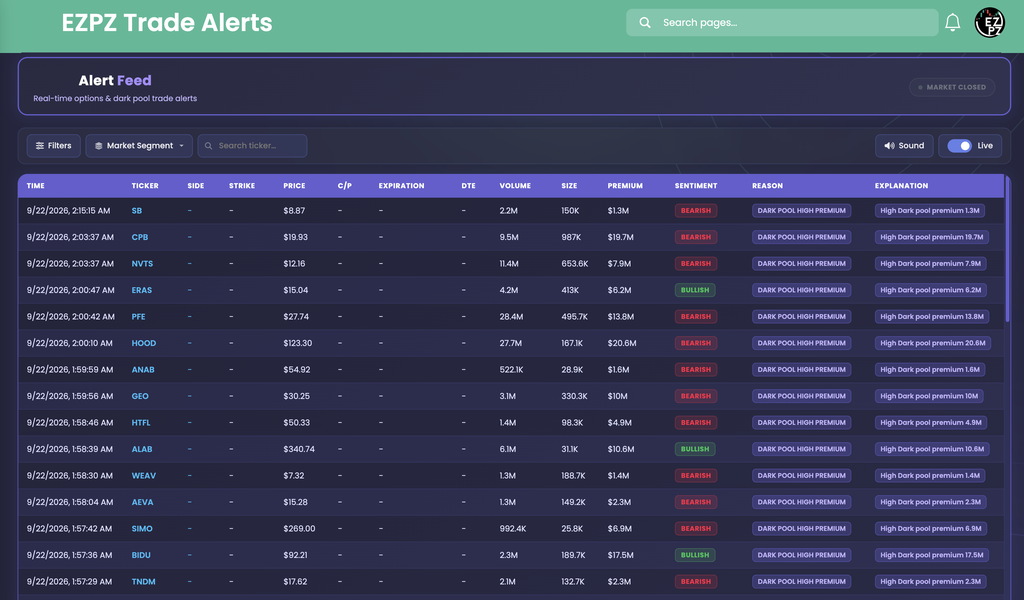The width and height of the screenshot is (1024, 600).
Task: Click 'High Dark pool premium 20.6M' tag
Action: [x=933, y=343]
